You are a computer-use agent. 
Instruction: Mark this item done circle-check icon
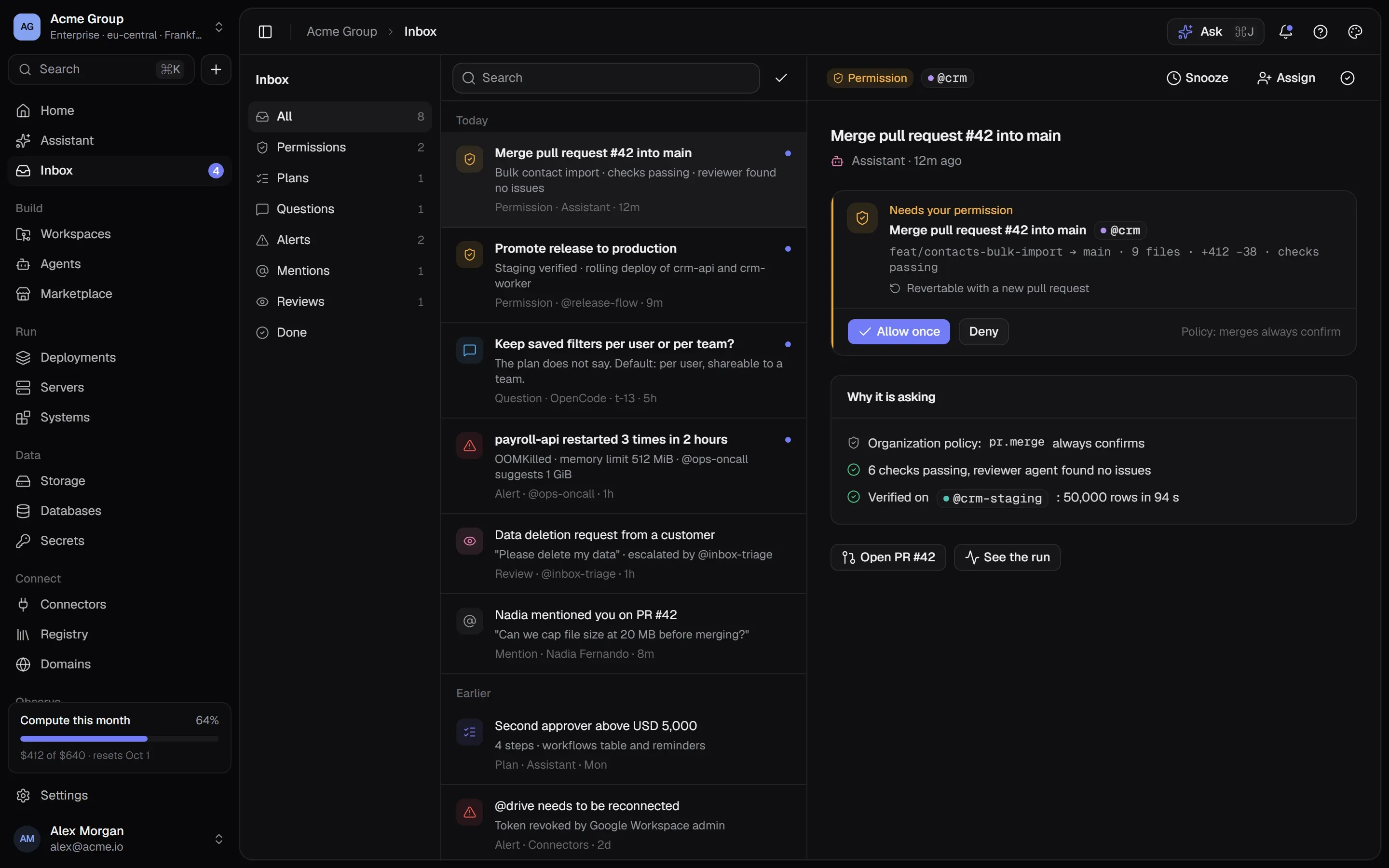1347,78
